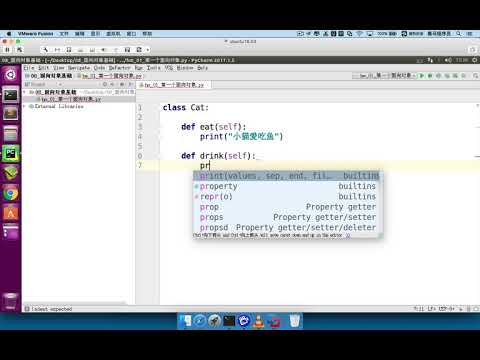Viewport: 480px width, 360px height.
Task: Open Search Everywhere magnifier in PyCharm toolbar
Action: point(475,76)
